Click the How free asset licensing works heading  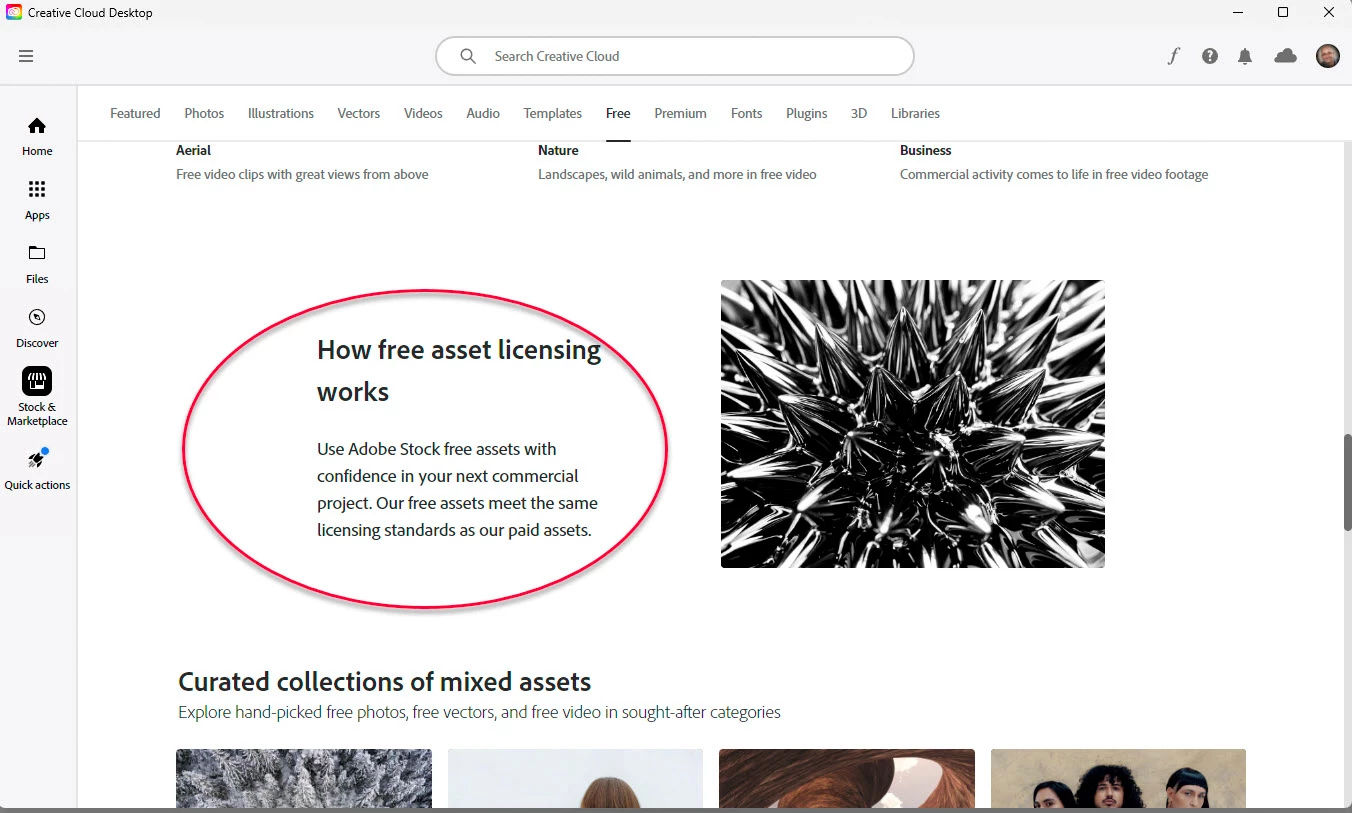click(459, 370)
